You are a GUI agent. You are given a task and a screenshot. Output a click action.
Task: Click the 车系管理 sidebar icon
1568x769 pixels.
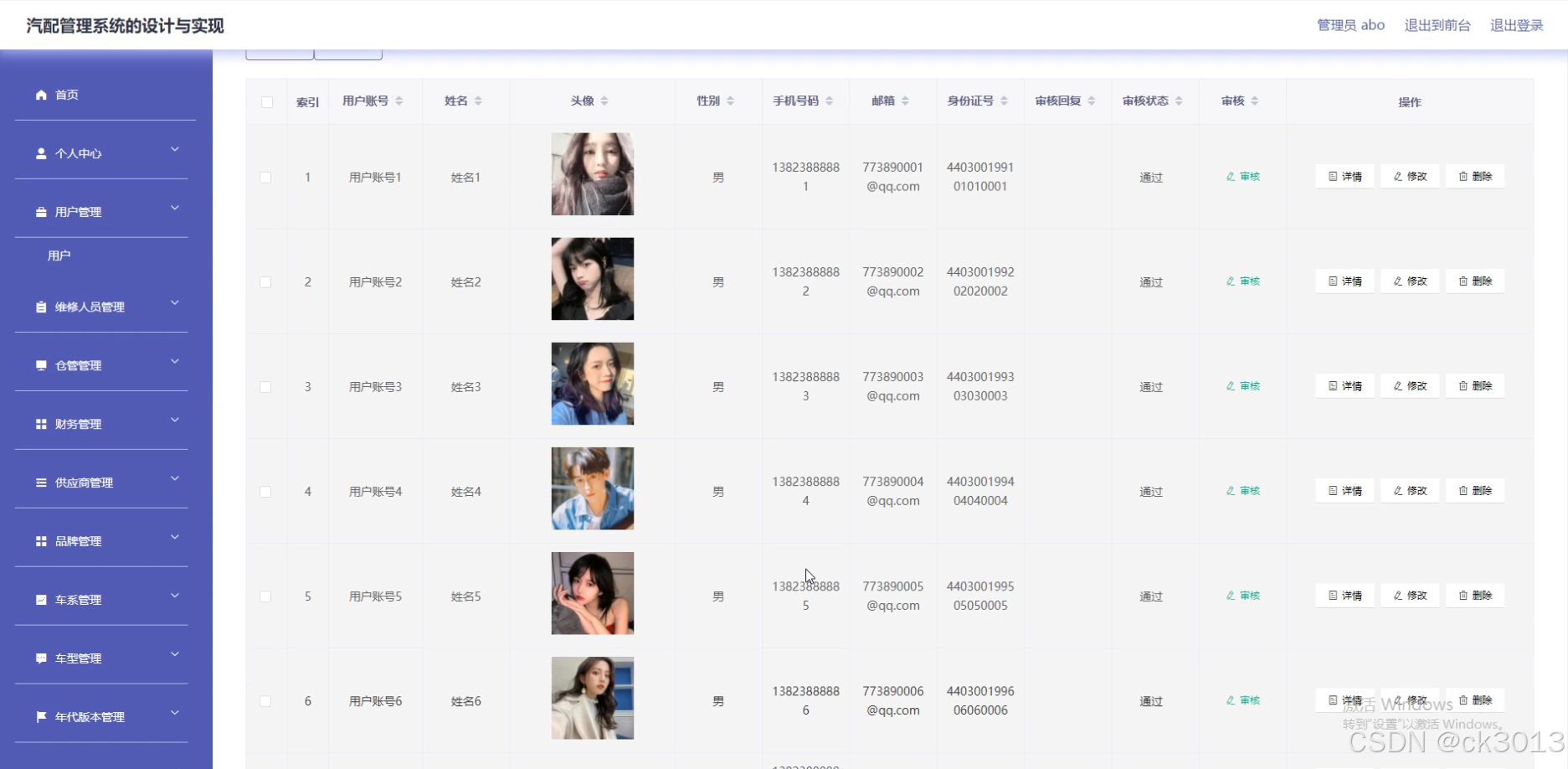click(x=39, y=599)
